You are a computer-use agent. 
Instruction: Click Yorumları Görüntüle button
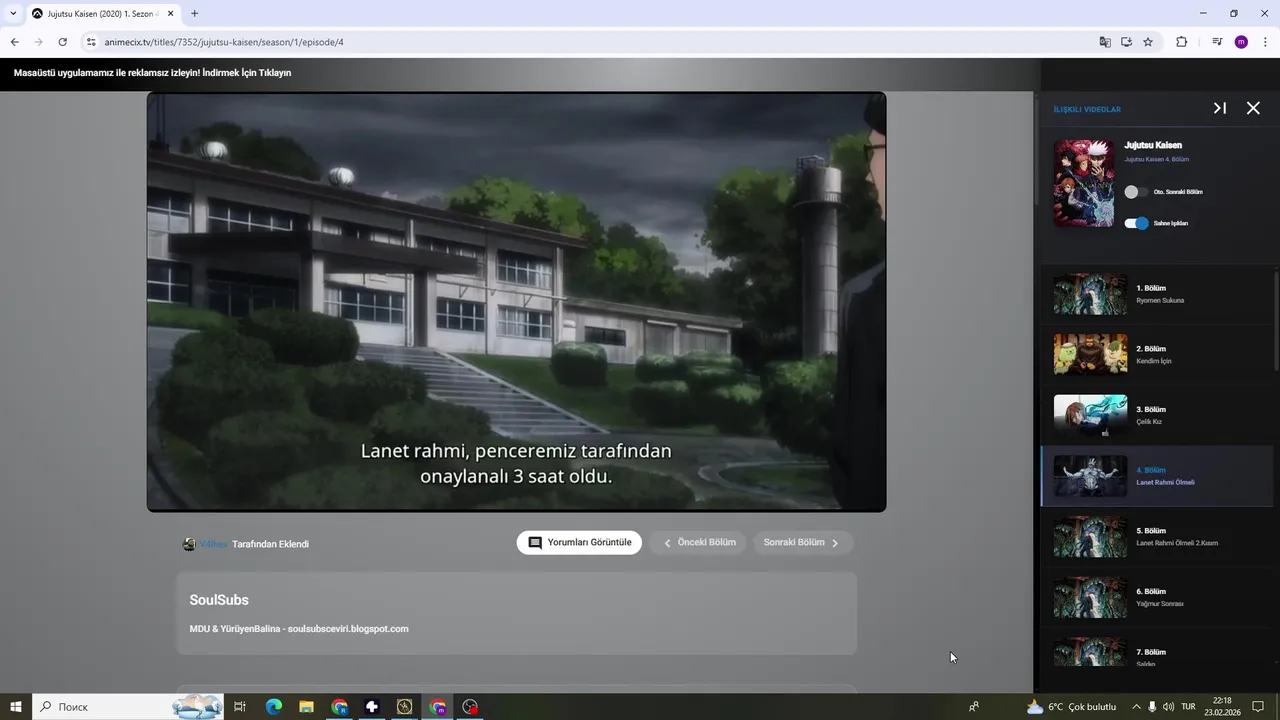click(x=579, y=542)
